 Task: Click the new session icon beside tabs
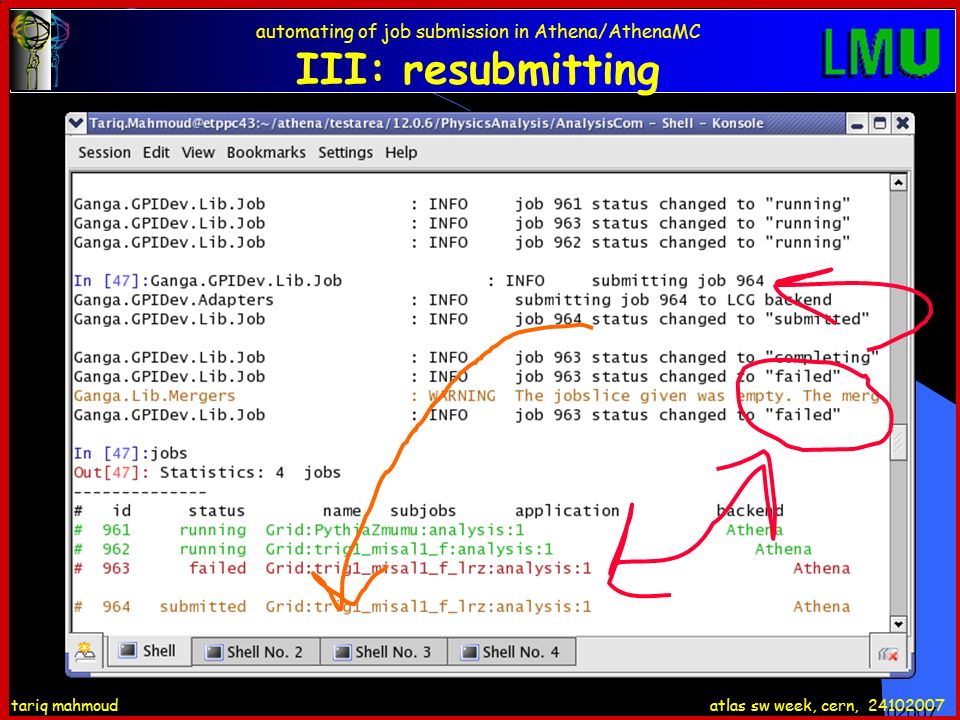[85, 653]
